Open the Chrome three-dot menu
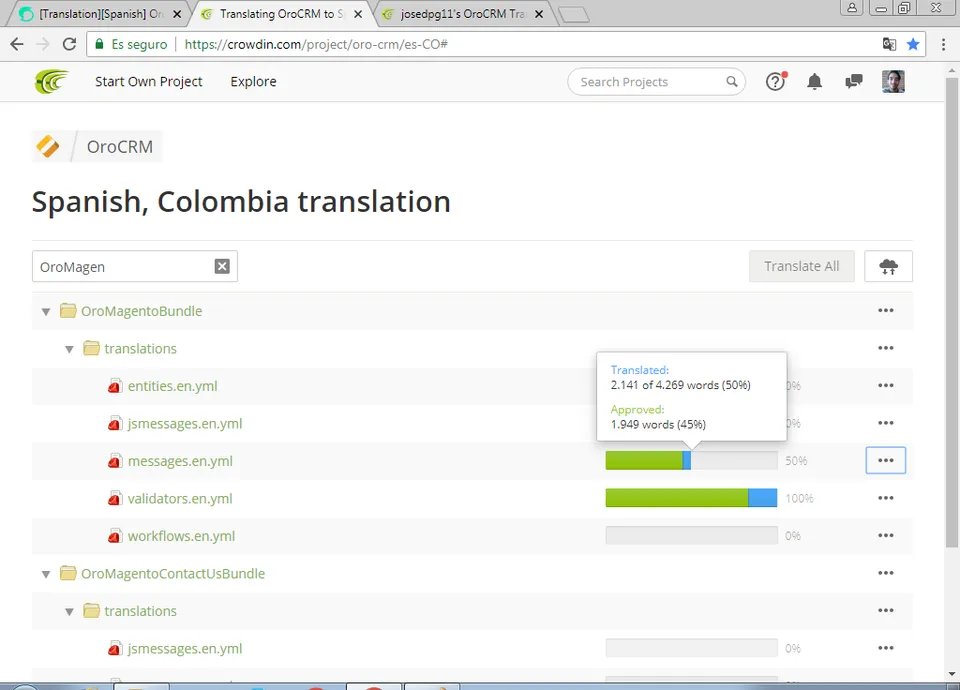The image size is (960, 690). click(x=943, y=44)
